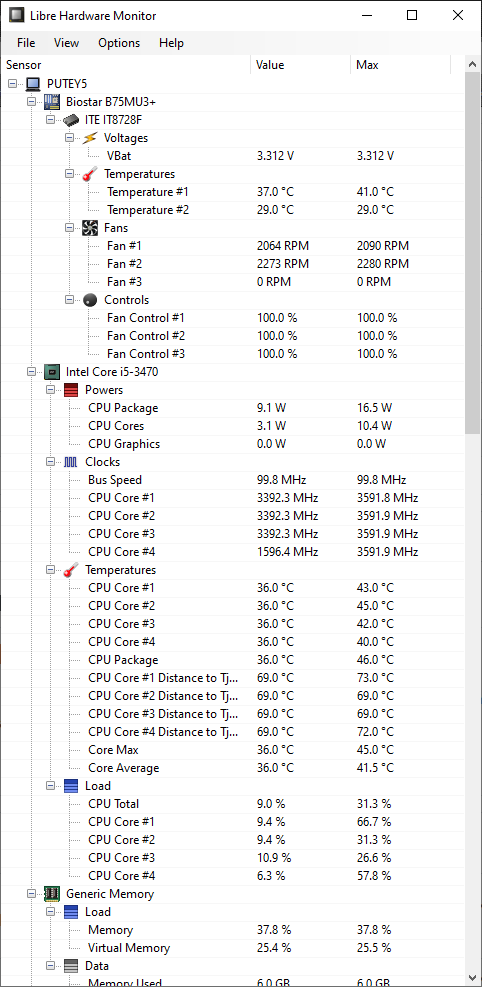This screenshot has width=482, height=987.
Task: Open the Options menu
Action: 119,43
